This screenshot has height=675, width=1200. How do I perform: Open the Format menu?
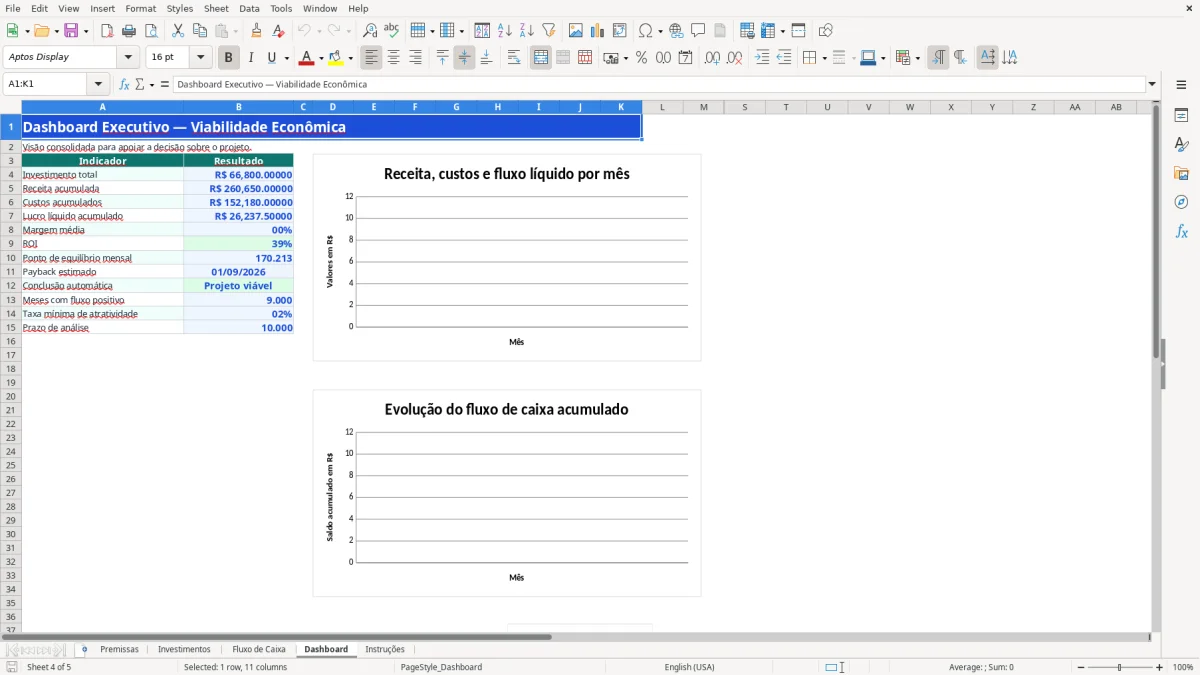[x=140, y=8]
